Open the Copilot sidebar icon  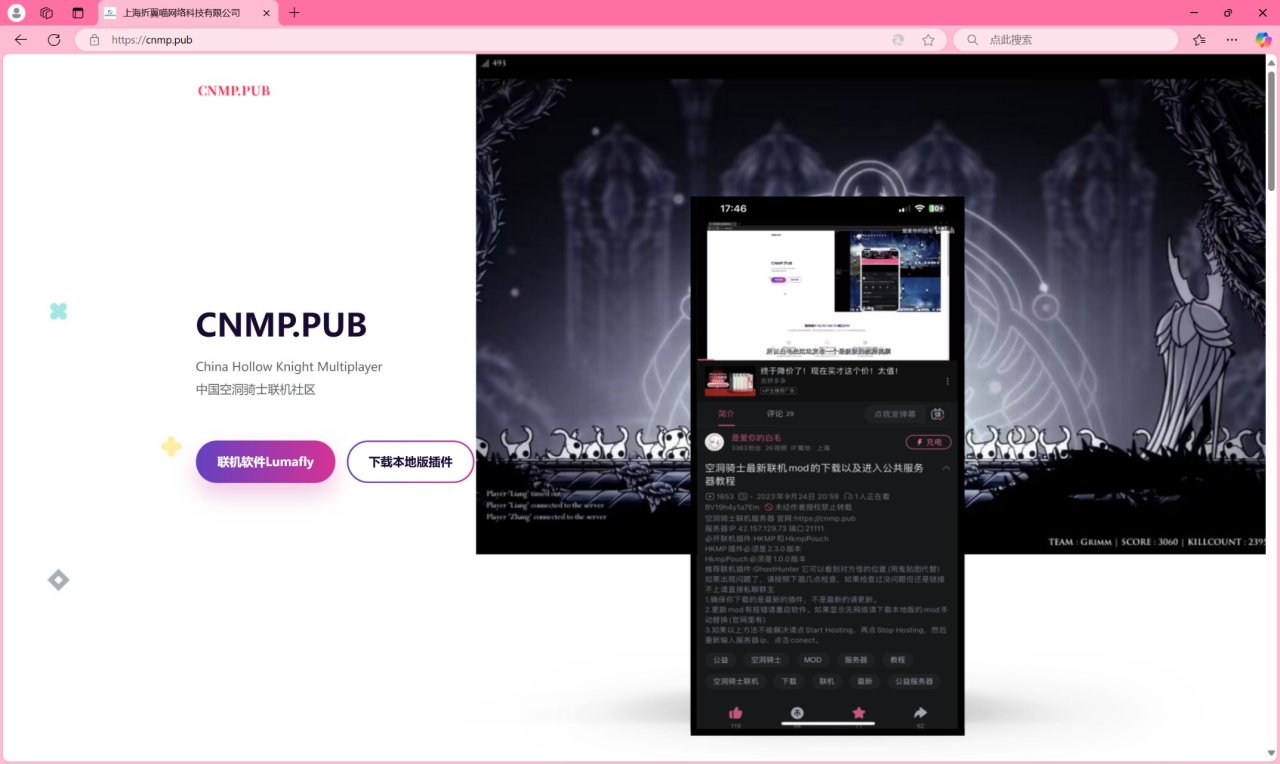(1263, 40)
